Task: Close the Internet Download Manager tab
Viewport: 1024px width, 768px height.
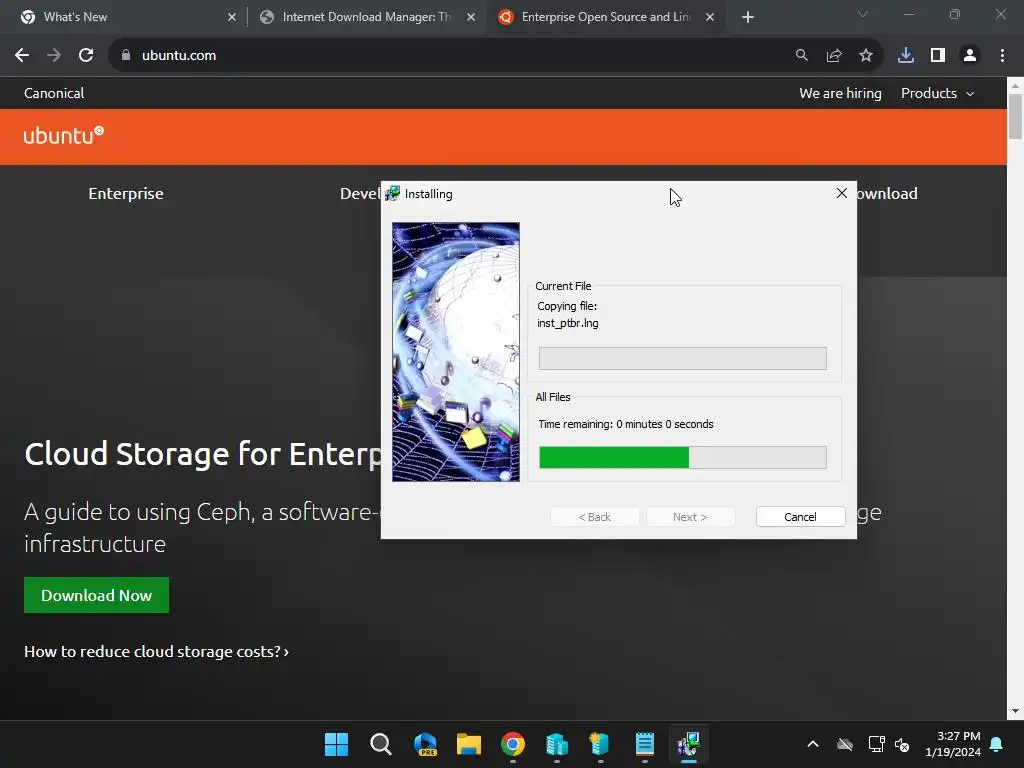Action: pos(471,17)
